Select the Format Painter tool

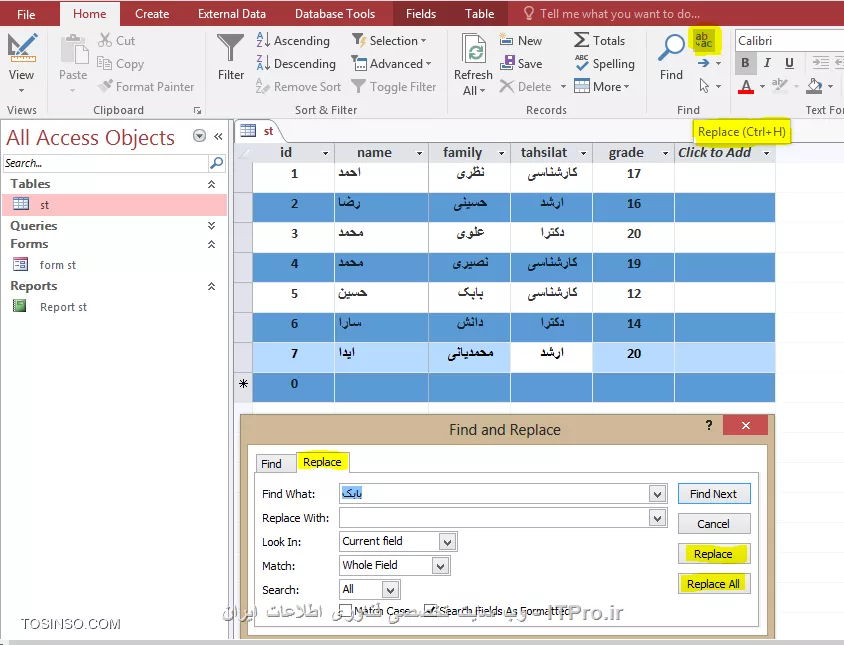tap(148, 87)
